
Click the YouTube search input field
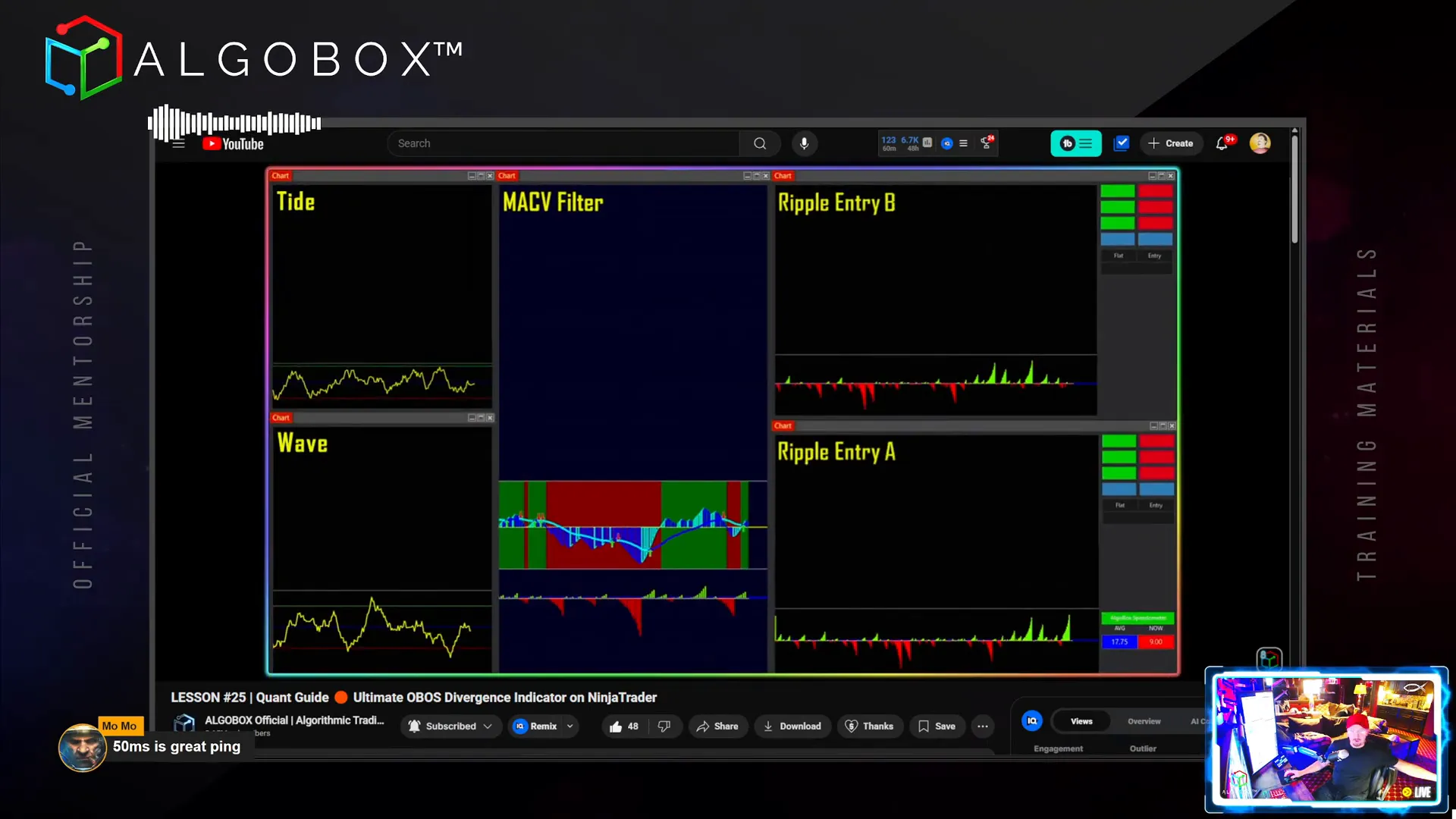[x=563, y=143]
